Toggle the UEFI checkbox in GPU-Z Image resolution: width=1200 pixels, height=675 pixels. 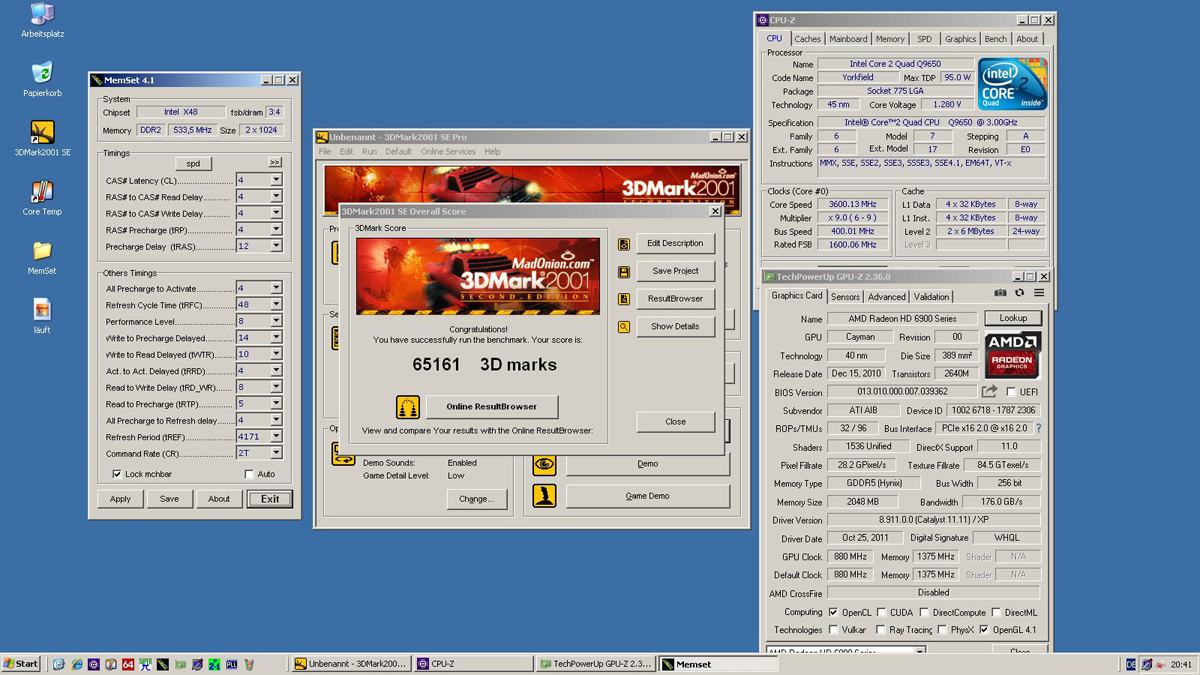1011,392
